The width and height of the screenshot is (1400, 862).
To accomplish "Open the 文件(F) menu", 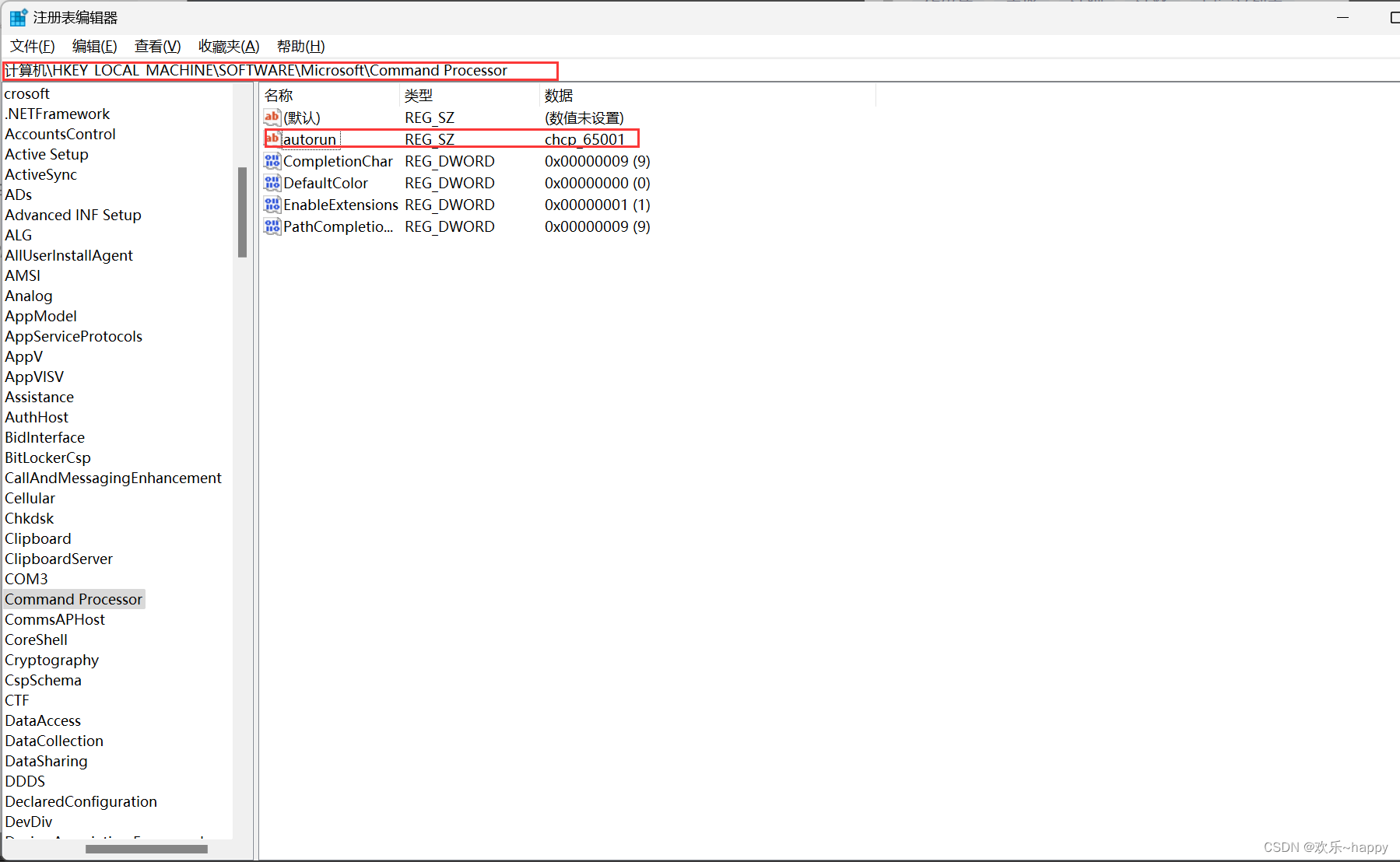I will [x=32, y=46].
